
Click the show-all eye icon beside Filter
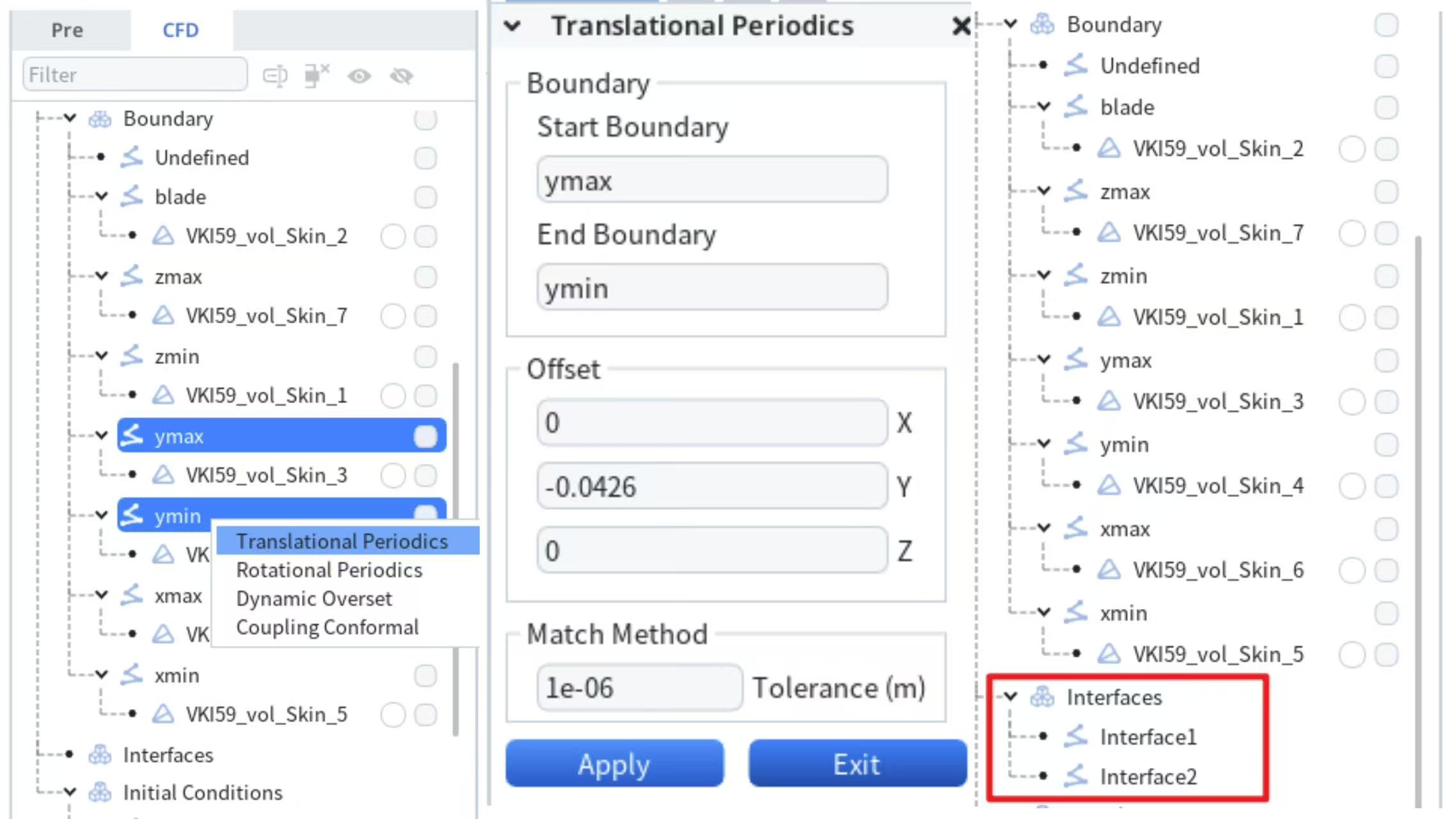click(360, 76)
